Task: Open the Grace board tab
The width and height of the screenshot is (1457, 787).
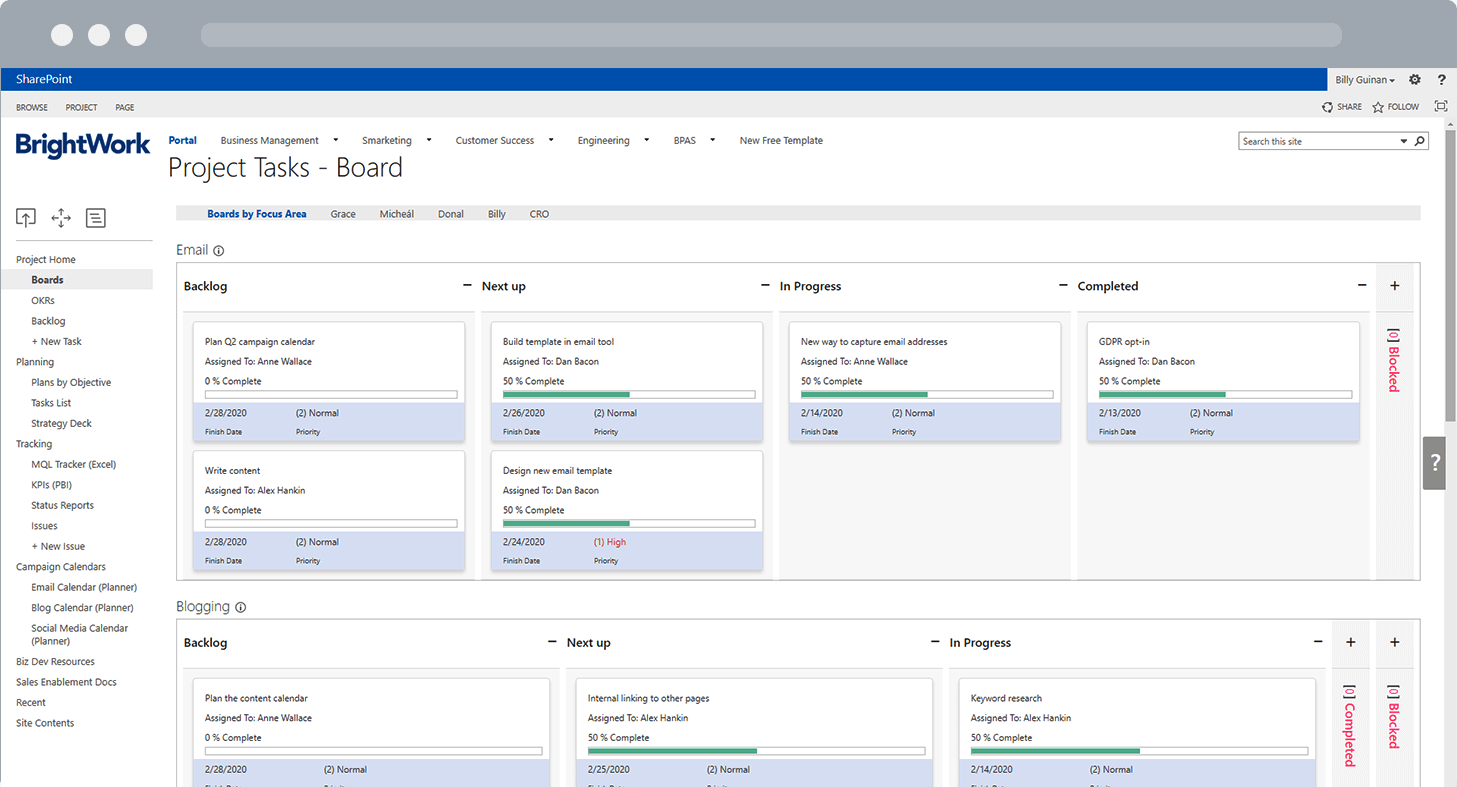Action: click(x=343, y=213)
